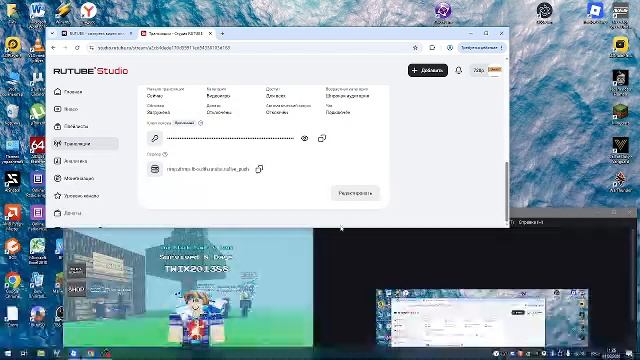Click the nested screen preview thumbnail

click(x=482, y=318)
